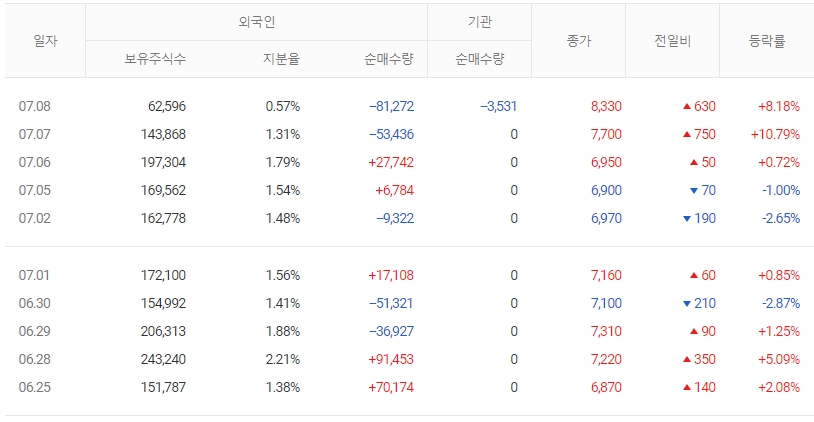The image size is (814, 422).
Task: Select the 06.28 date cell
Action: (x=35, y=359)
